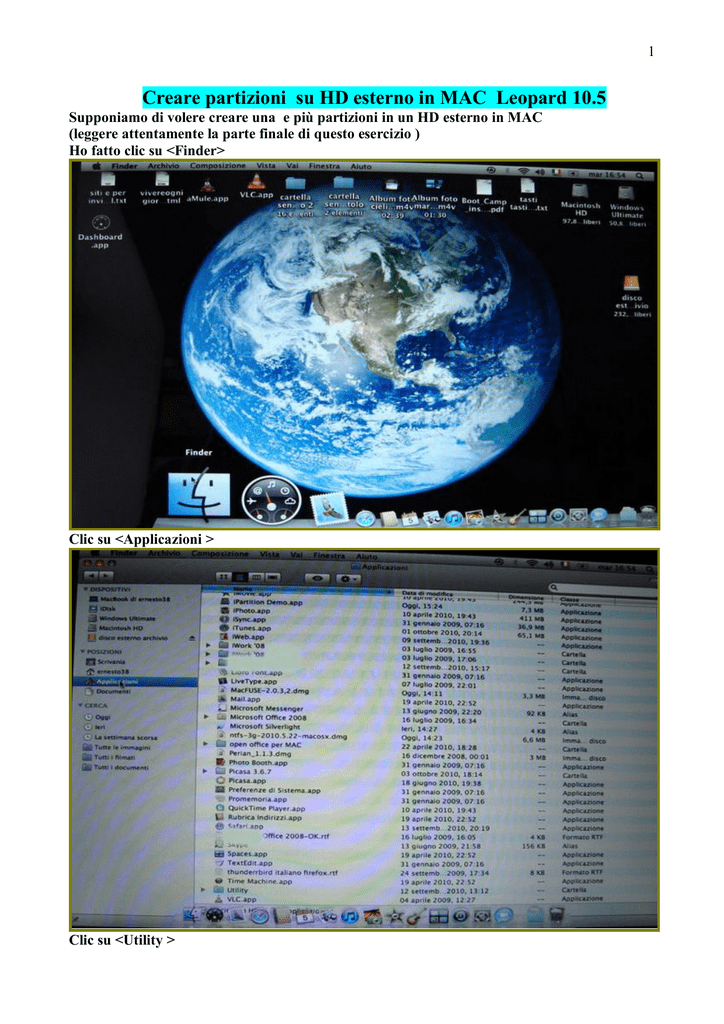The image size is (724, 1024).
Task: Open the Album foto mar m4v desktop movie
Action: tap(433, 199)
